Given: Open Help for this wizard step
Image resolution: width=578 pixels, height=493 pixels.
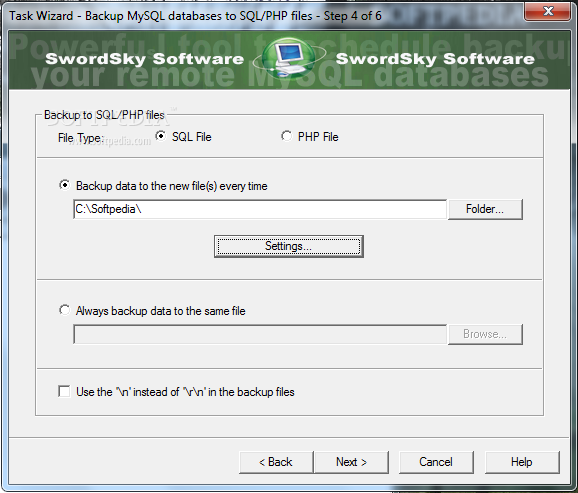Looking at the screenshot, I should tap(522, 462).
